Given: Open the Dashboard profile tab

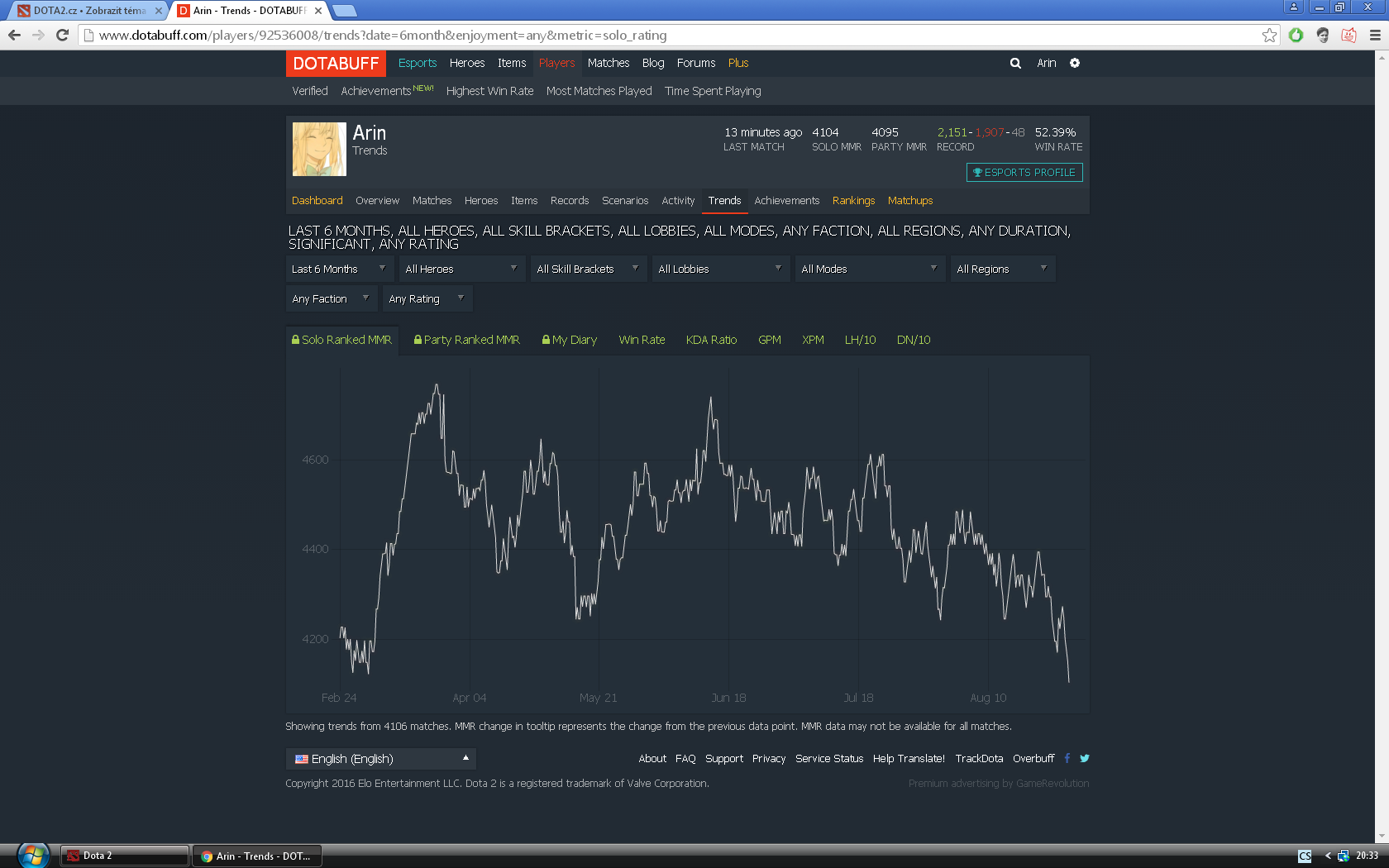Looking at the screenshot, I should point(317,201).
